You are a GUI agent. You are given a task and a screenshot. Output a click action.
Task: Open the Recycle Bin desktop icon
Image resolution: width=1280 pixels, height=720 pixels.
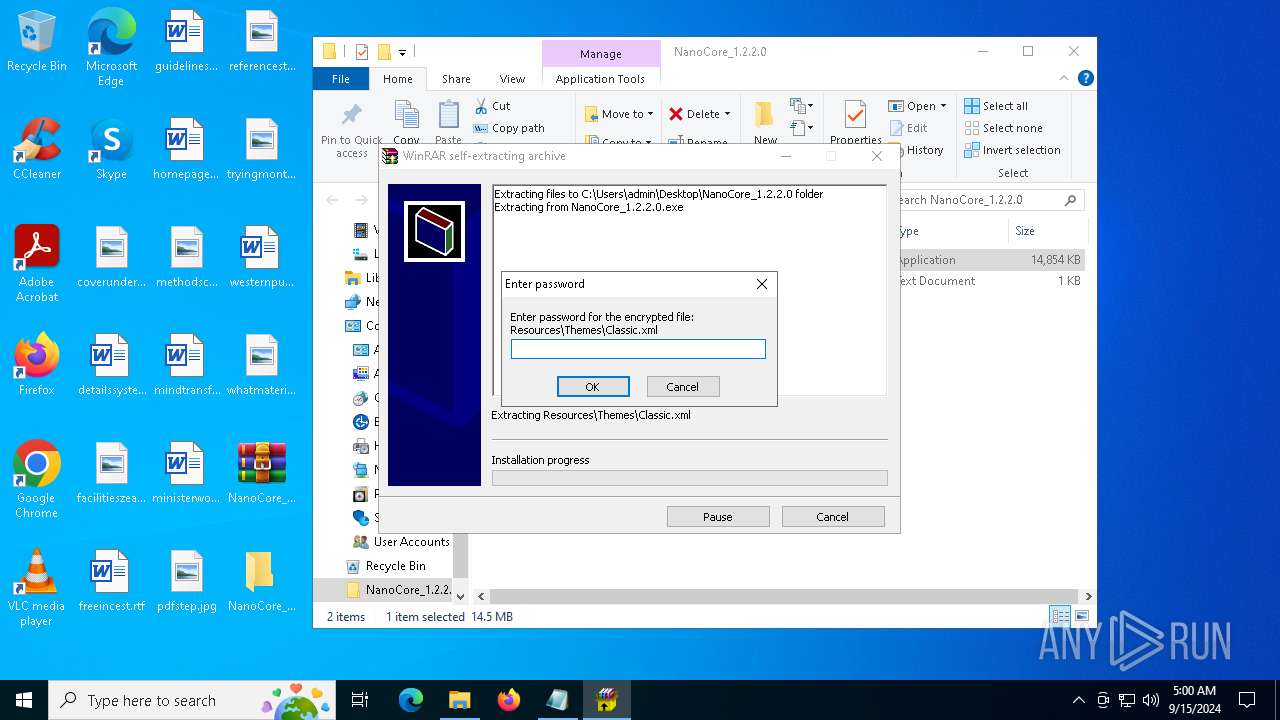37,41
